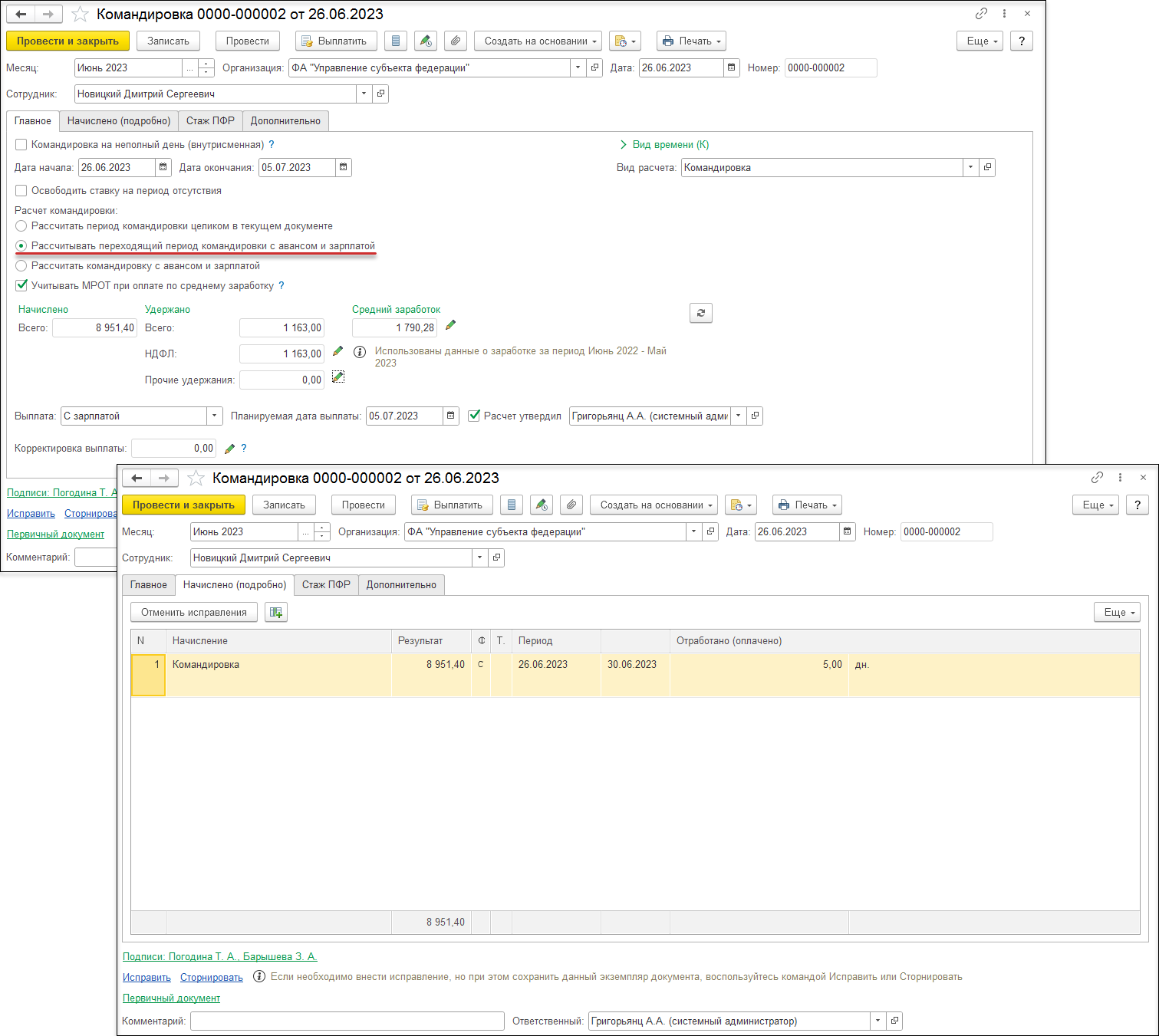1159x1036 pixels.
Task: Click the Комментарий input field in front window
Action: click(347, 1021)
